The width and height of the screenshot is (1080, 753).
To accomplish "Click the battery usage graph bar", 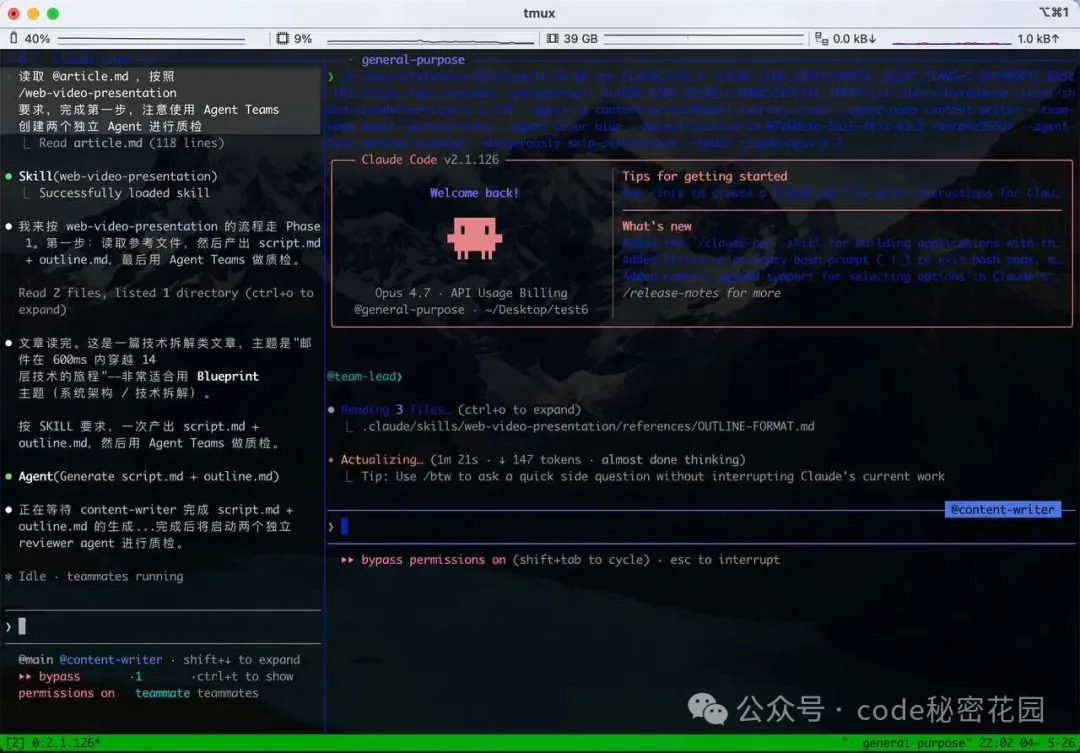I will click(152, 39).
